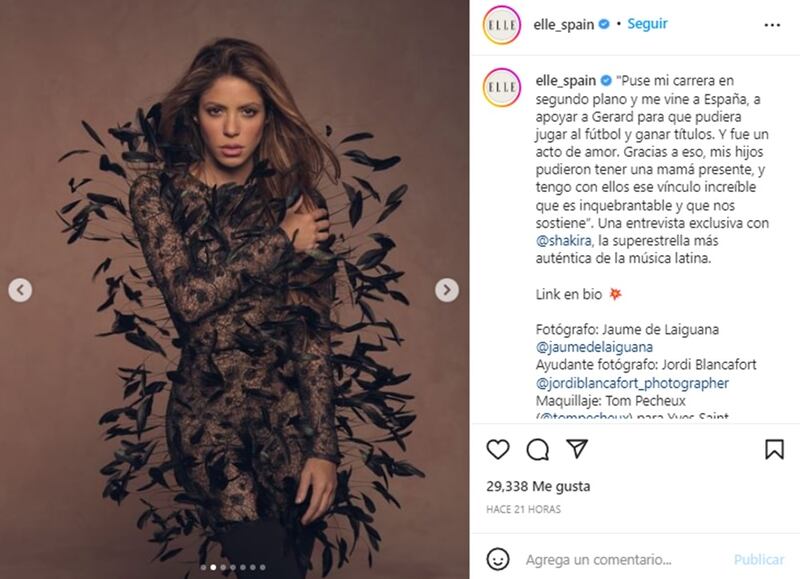
Task: Click the ELLE profile avatar in header
Action: 502,25
